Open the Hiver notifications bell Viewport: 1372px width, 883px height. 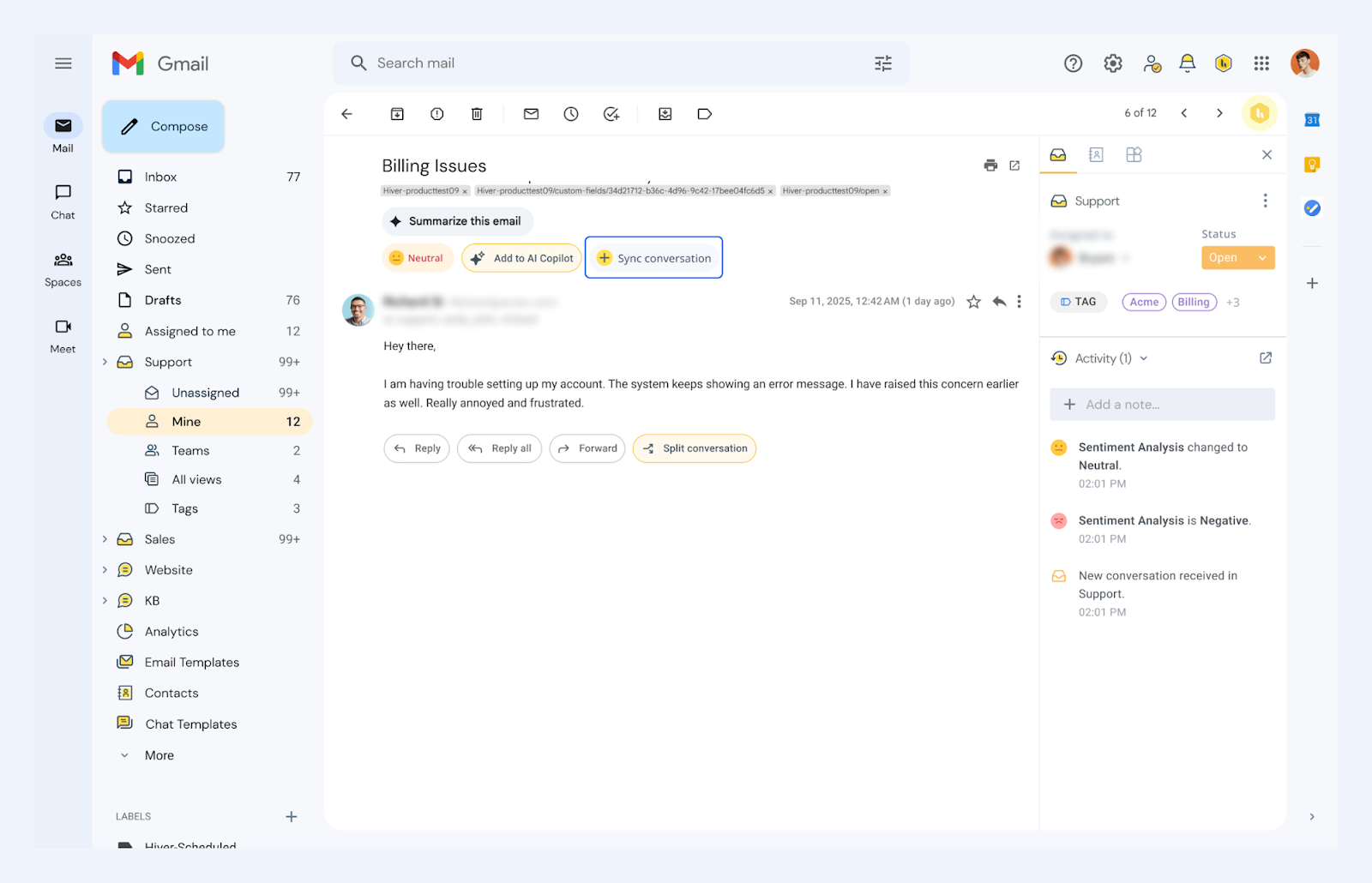click(x=1187, y=63)
